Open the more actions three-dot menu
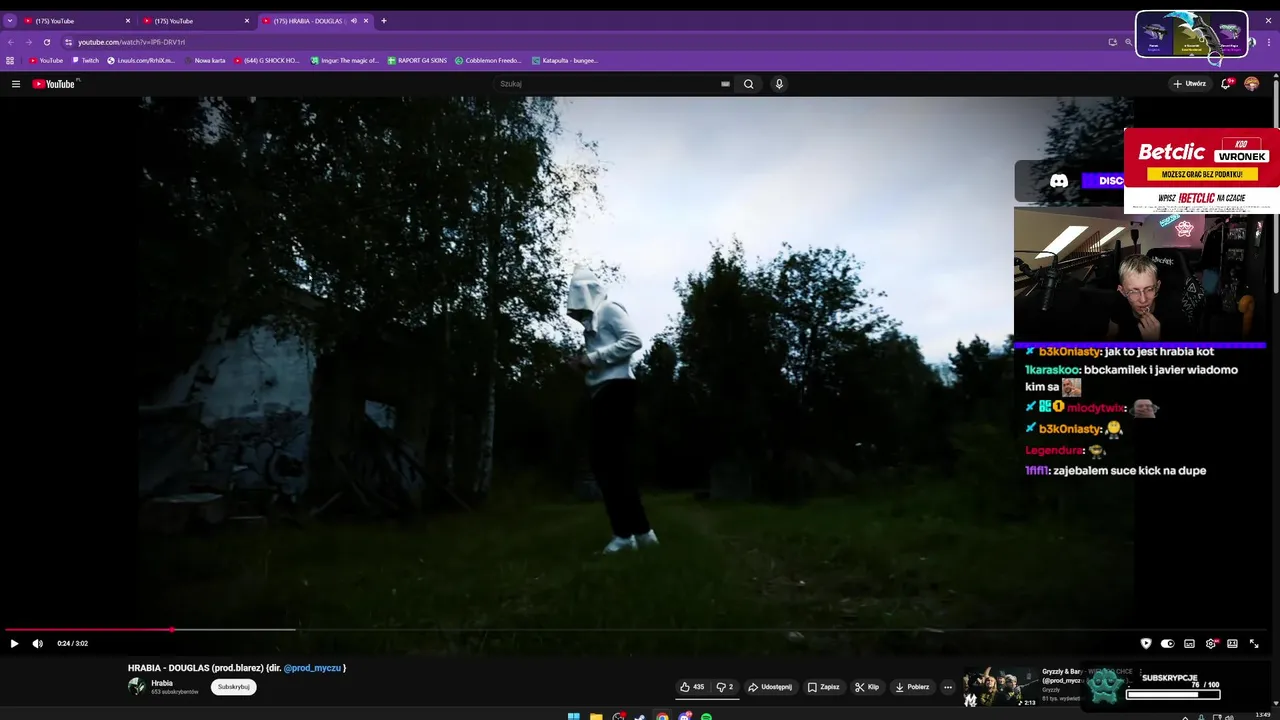This screenshot has width=1280, height=720. 948,687
